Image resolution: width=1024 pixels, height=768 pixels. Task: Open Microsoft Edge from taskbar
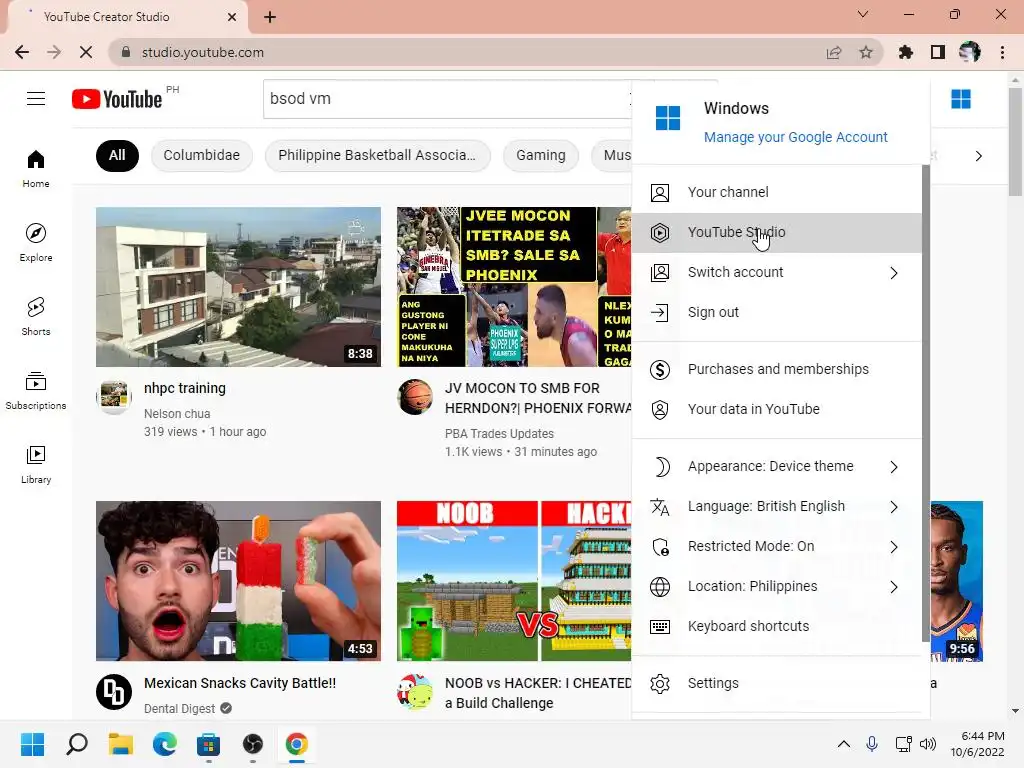point(165,744)
